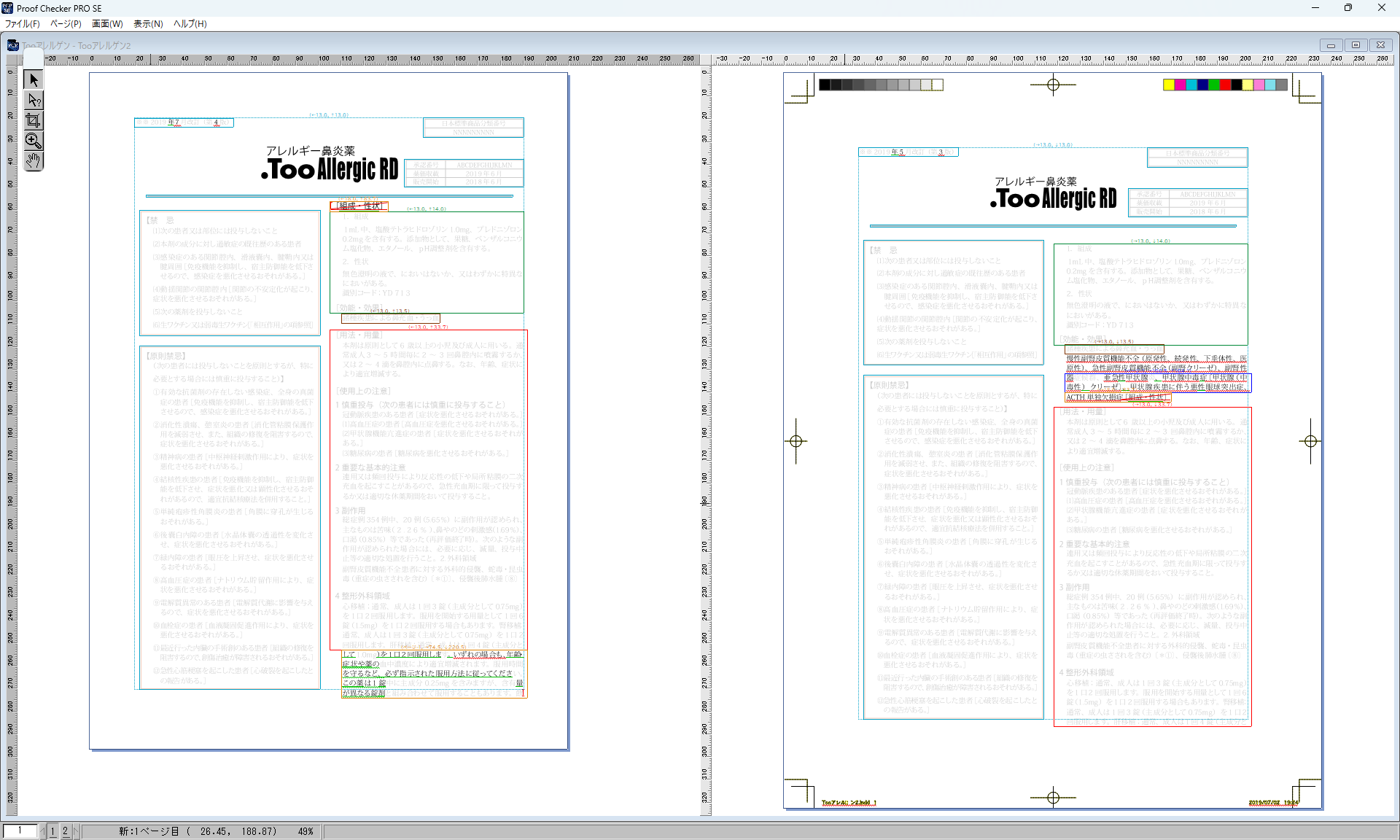
Task: Click the page number input field
Action: [x=20, y=831]
